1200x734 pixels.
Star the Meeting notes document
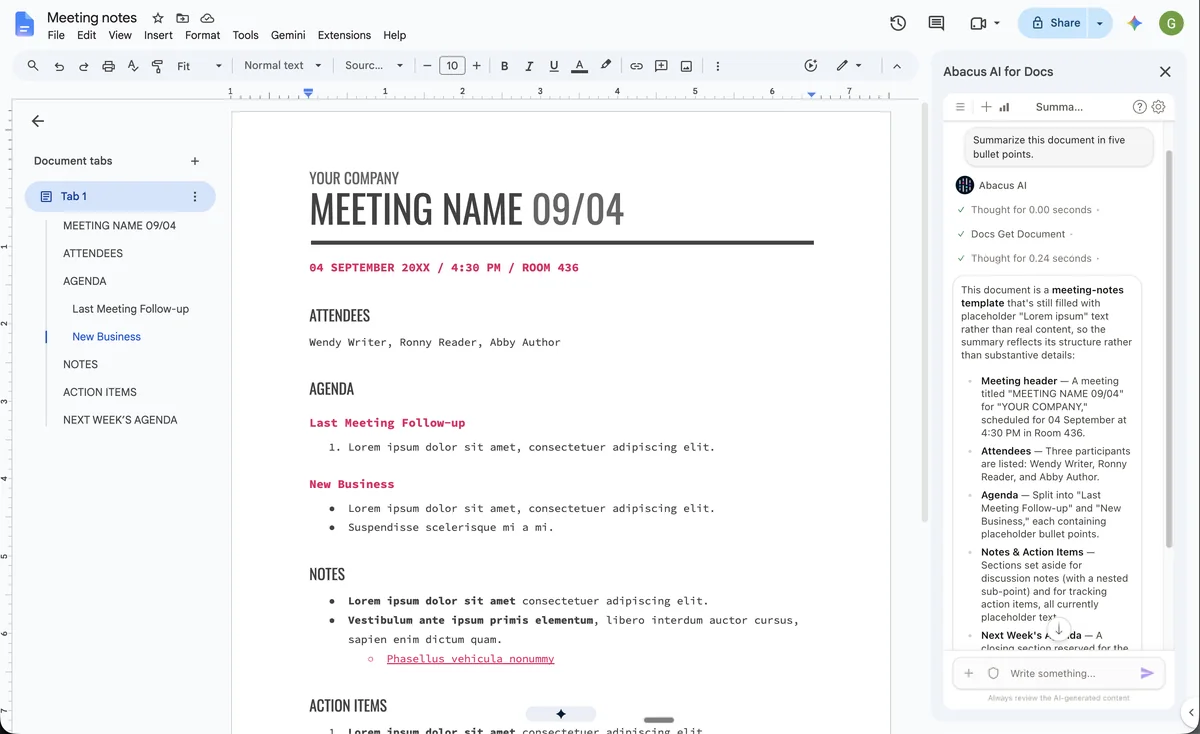click(158, 18)
